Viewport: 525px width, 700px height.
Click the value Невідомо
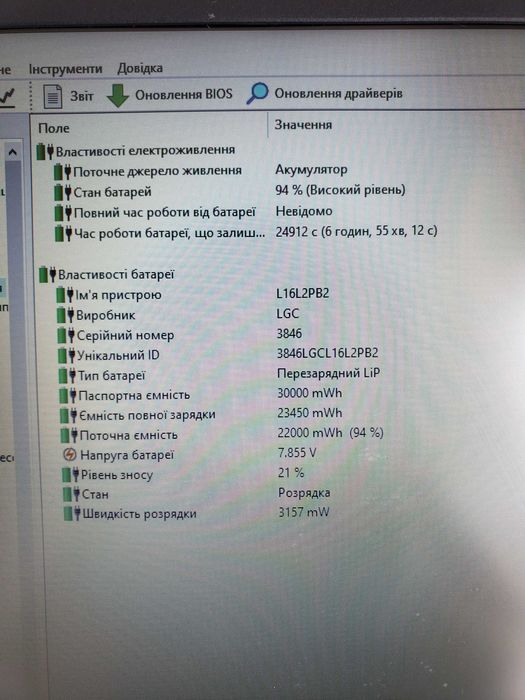click(x=304, y=211)
